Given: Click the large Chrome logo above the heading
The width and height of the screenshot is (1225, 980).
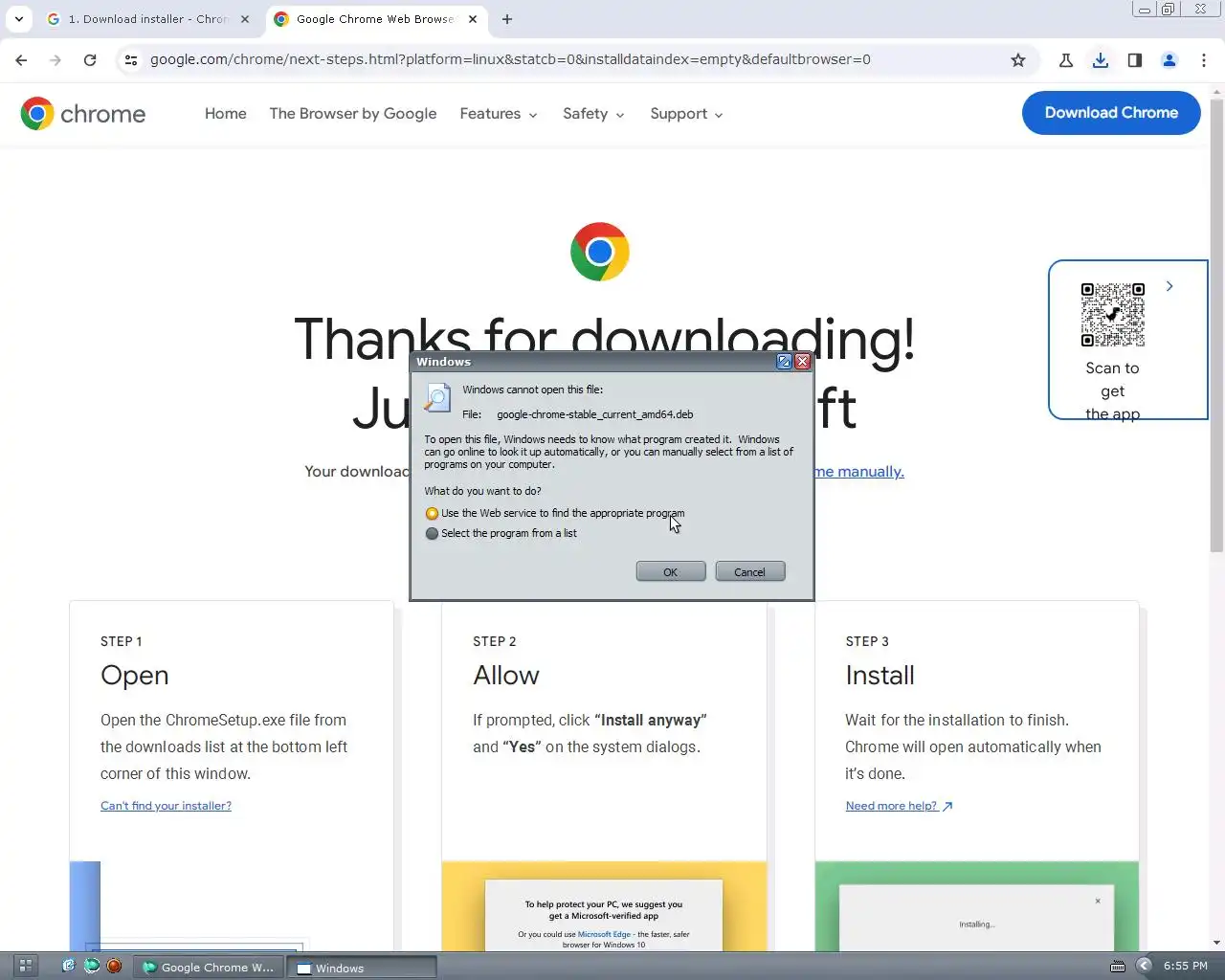Looking at the screenshot, I should click(x=600, y=252).
